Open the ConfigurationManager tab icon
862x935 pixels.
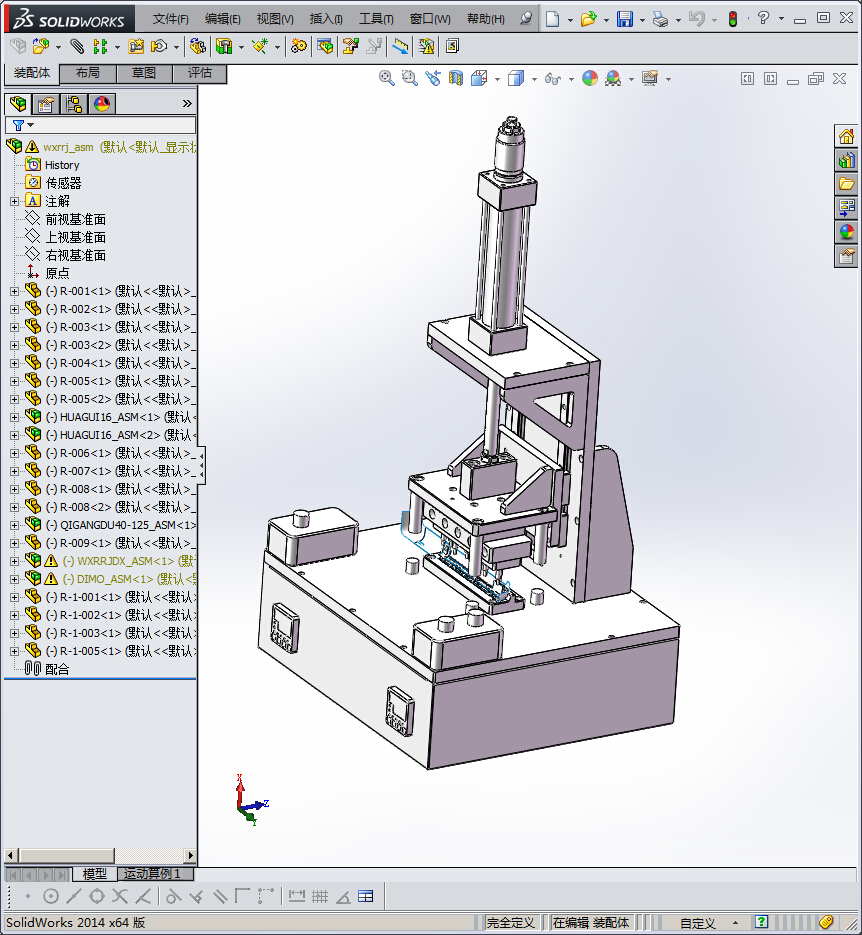pos(74,104)
